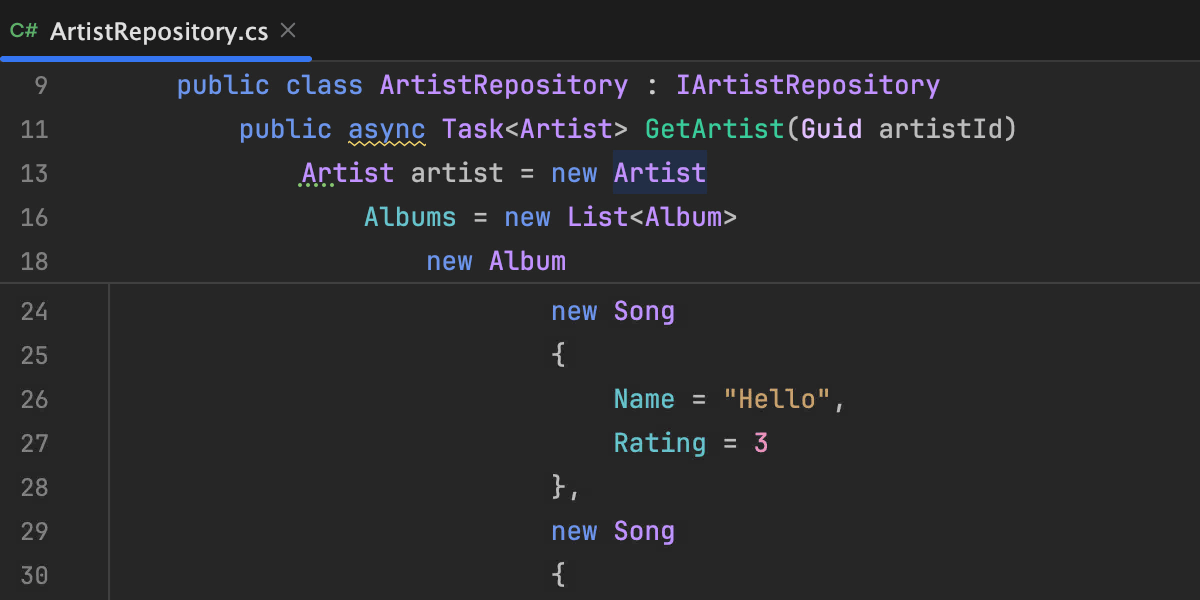Click line number 11 in the gutter
This screenshot has height=600, width=1200.
click(x=34, y=130)
